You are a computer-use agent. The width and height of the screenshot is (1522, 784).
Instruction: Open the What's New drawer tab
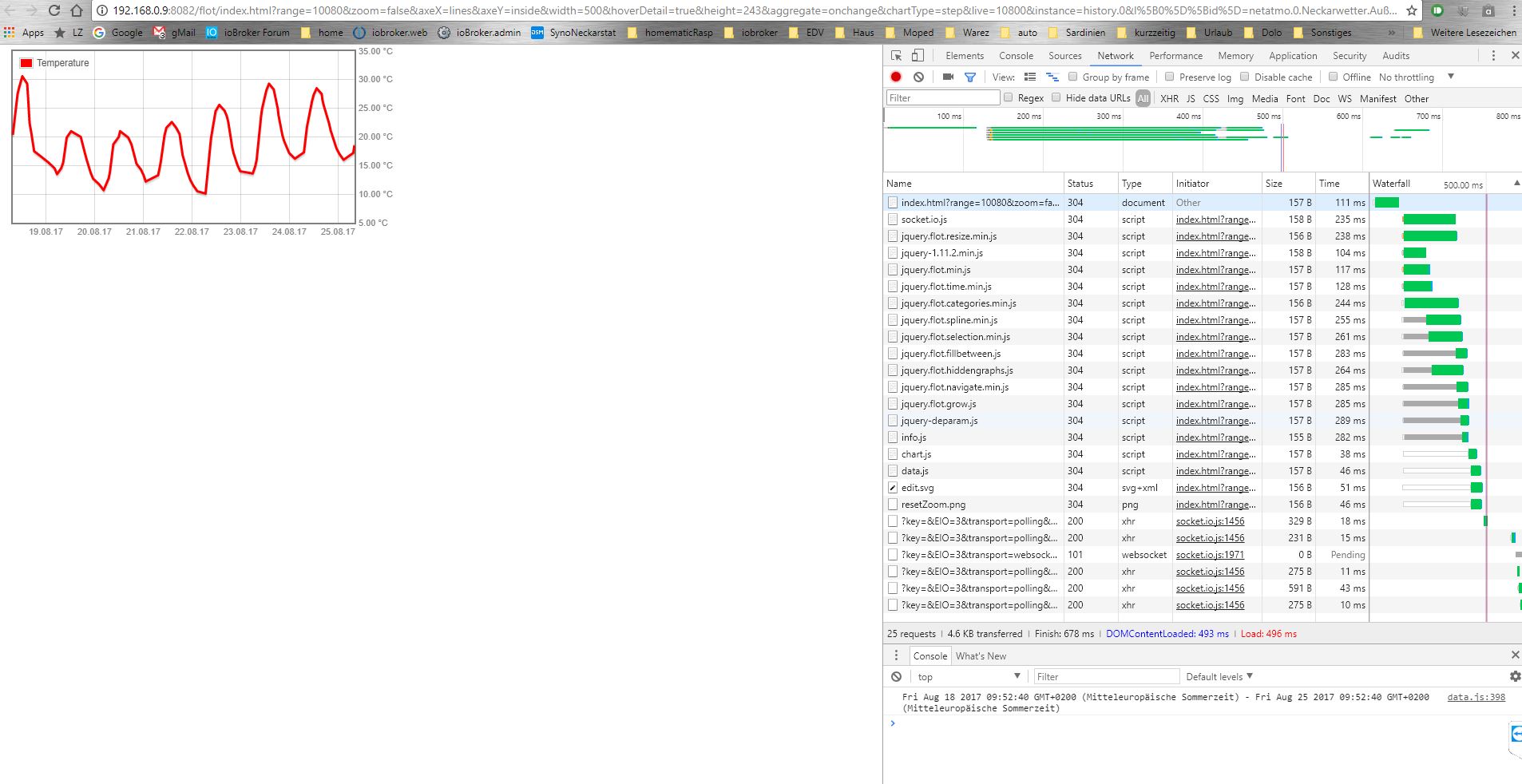click(981, 656)
